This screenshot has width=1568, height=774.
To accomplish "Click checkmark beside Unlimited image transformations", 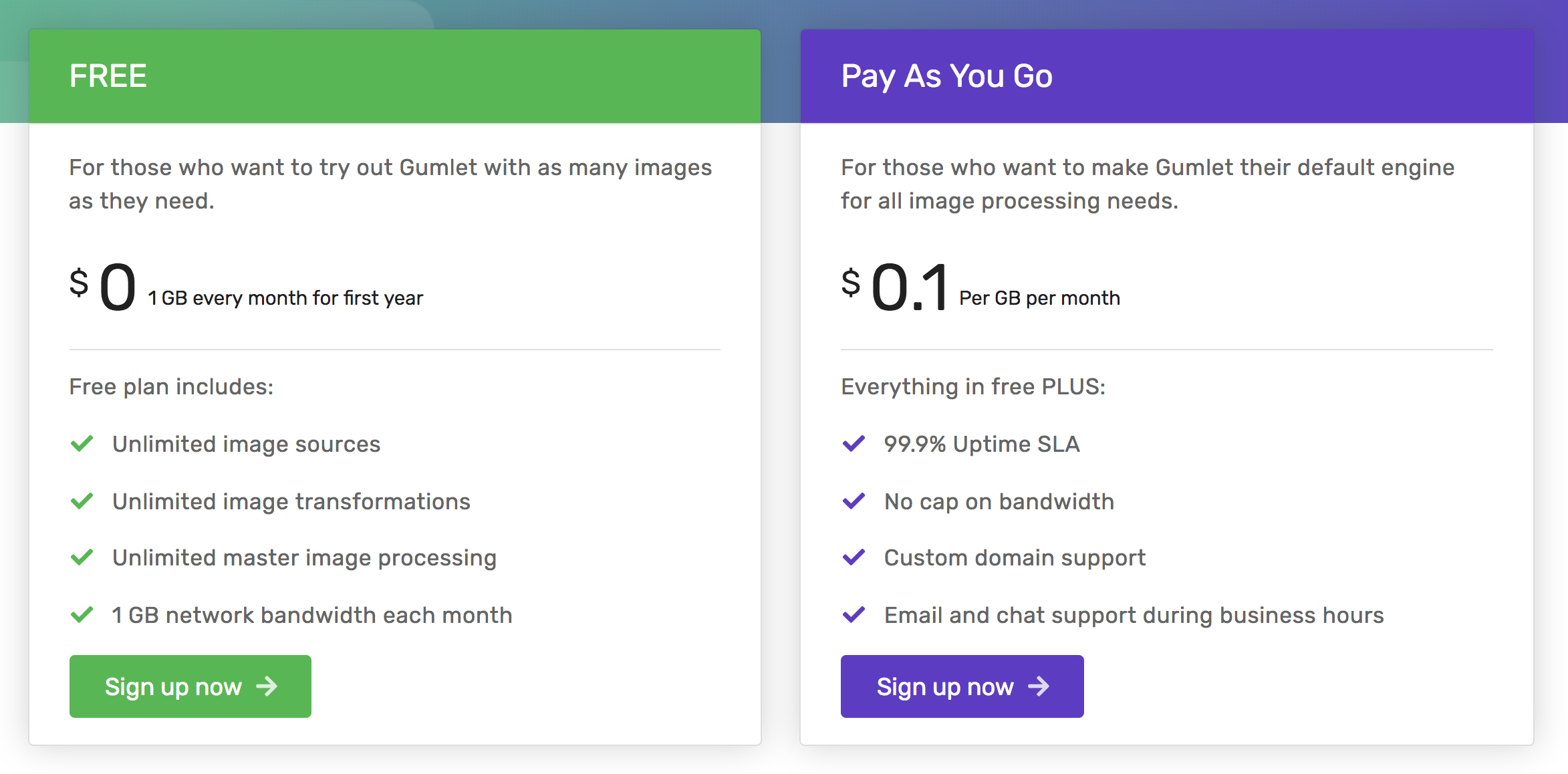I will [x=82, y=501].
